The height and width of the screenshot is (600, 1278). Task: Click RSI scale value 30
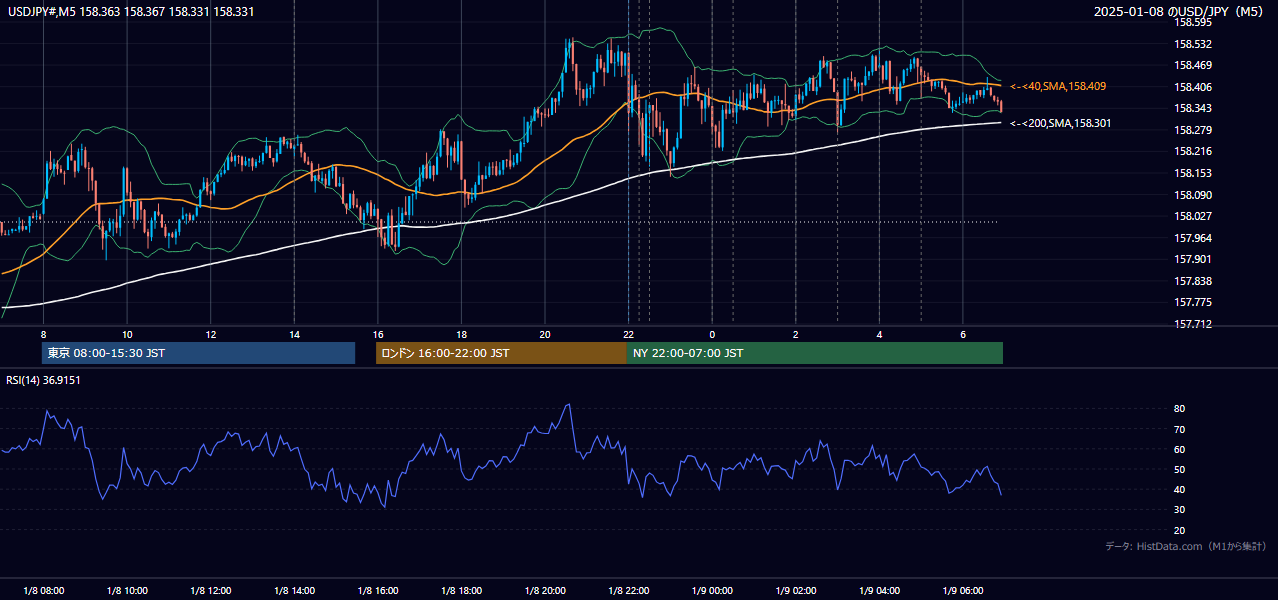point(1179,510)
